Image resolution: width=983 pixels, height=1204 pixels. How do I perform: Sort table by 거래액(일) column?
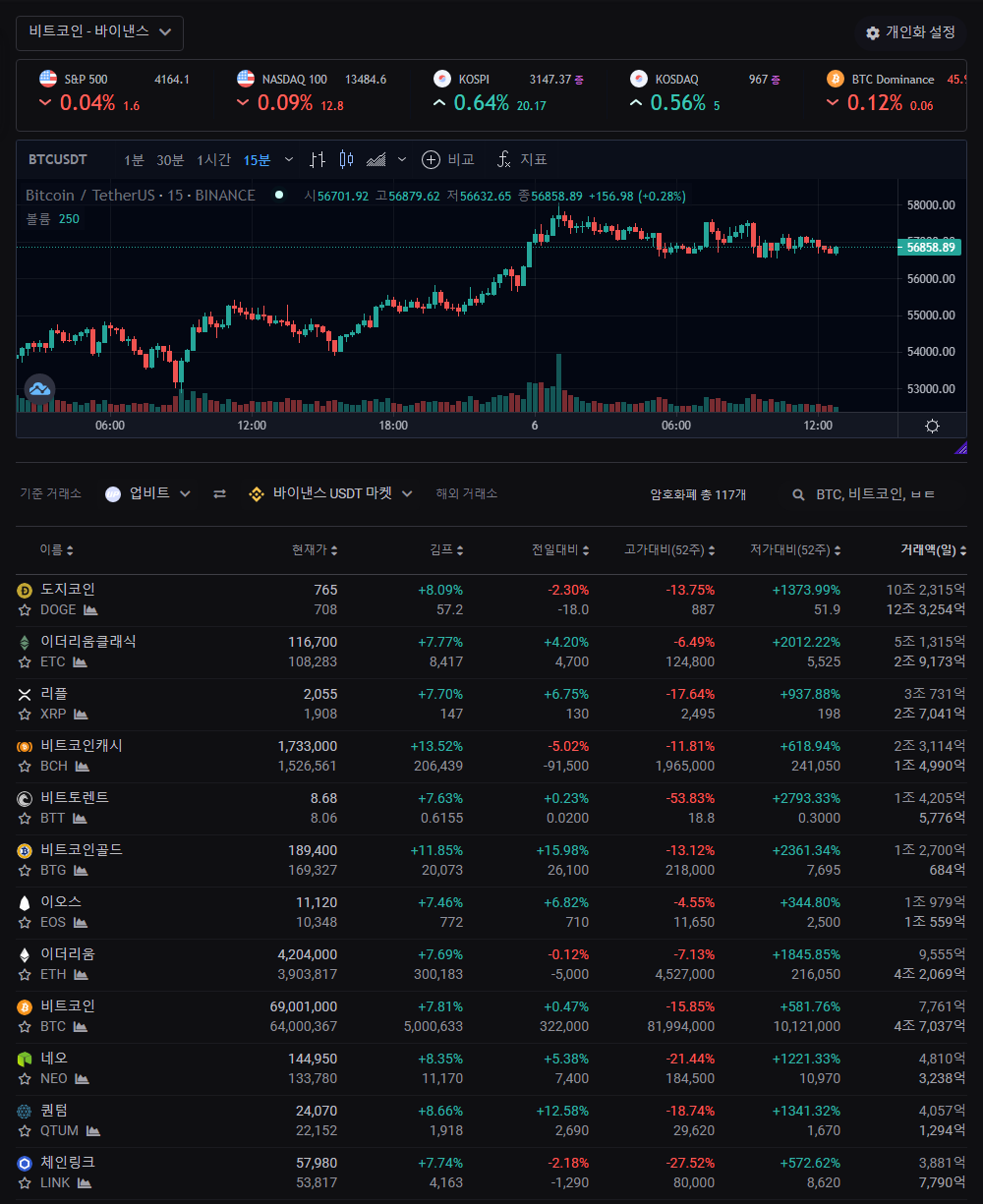click(x=933, y=550)
